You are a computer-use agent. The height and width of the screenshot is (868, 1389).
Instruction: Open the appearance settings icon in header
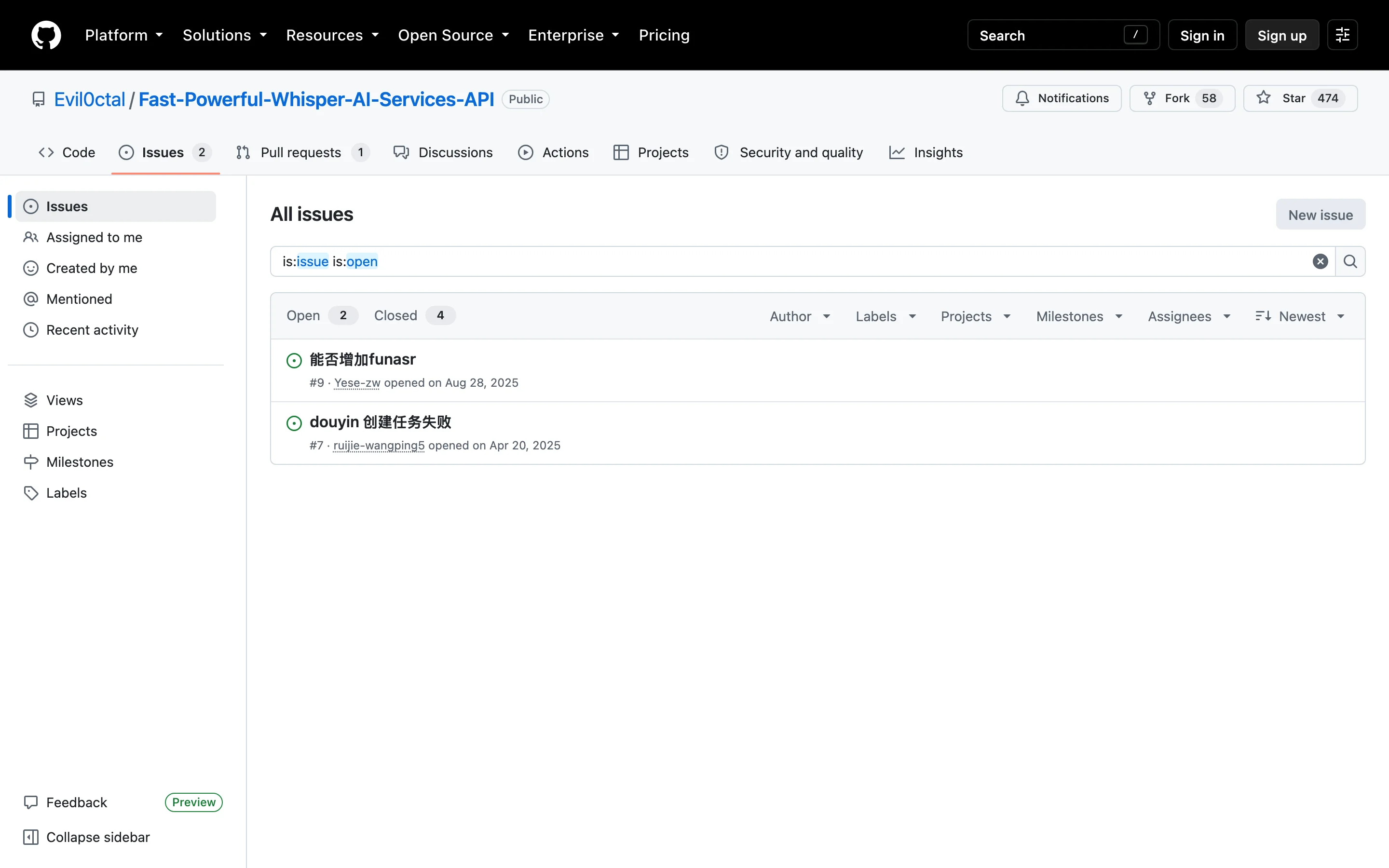coord(1342,35)
